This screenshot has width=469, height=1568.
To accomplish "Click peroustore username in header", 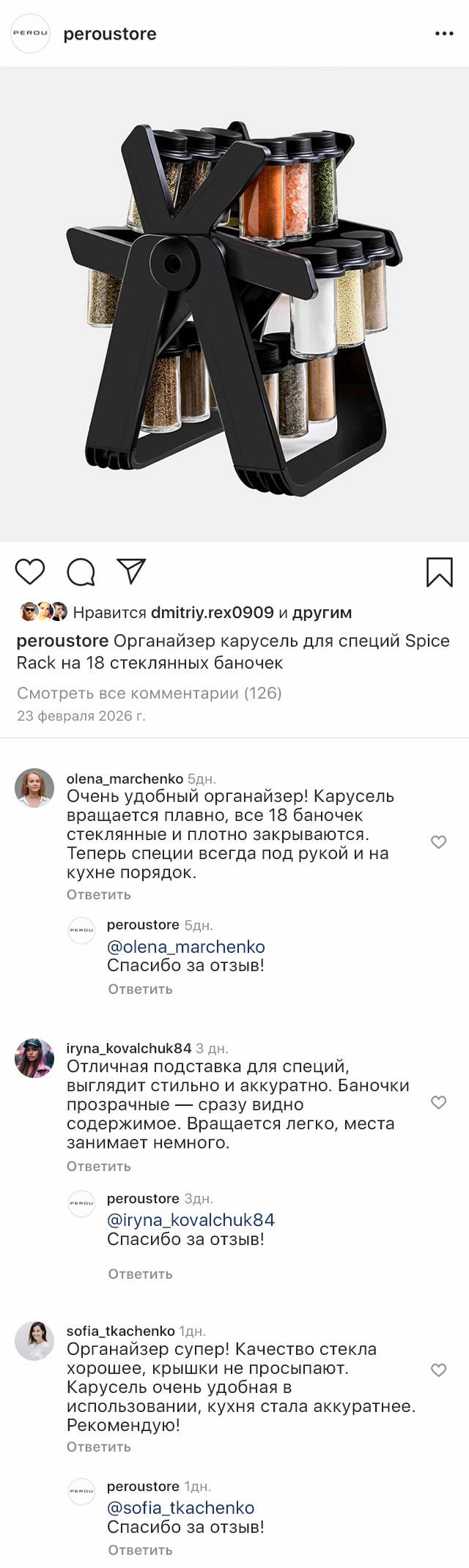I will tap(110, 34).
